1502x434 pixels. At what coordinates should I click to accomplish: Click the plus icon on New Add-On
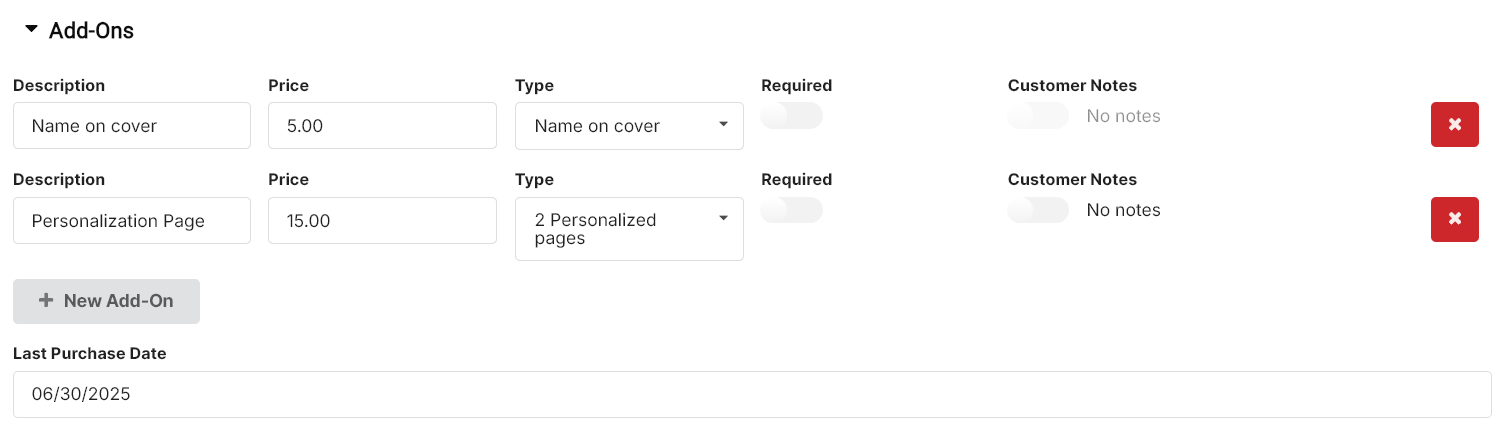click(x=46, y=301)
